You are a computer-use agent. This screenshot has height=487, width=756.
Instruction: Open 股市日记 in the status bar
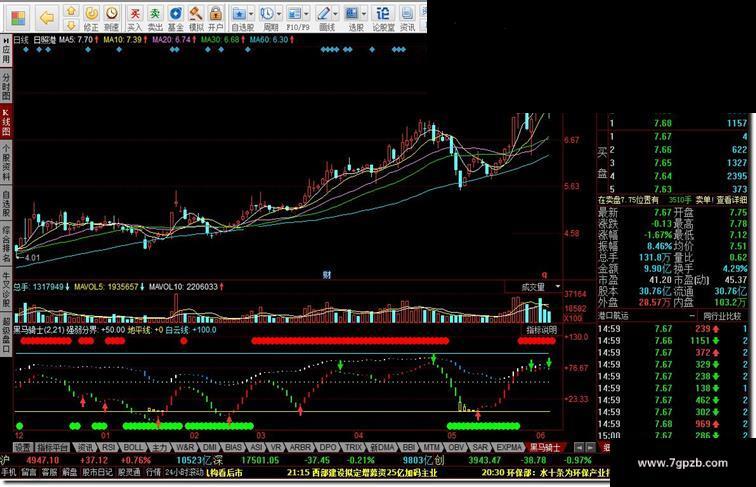97,473
